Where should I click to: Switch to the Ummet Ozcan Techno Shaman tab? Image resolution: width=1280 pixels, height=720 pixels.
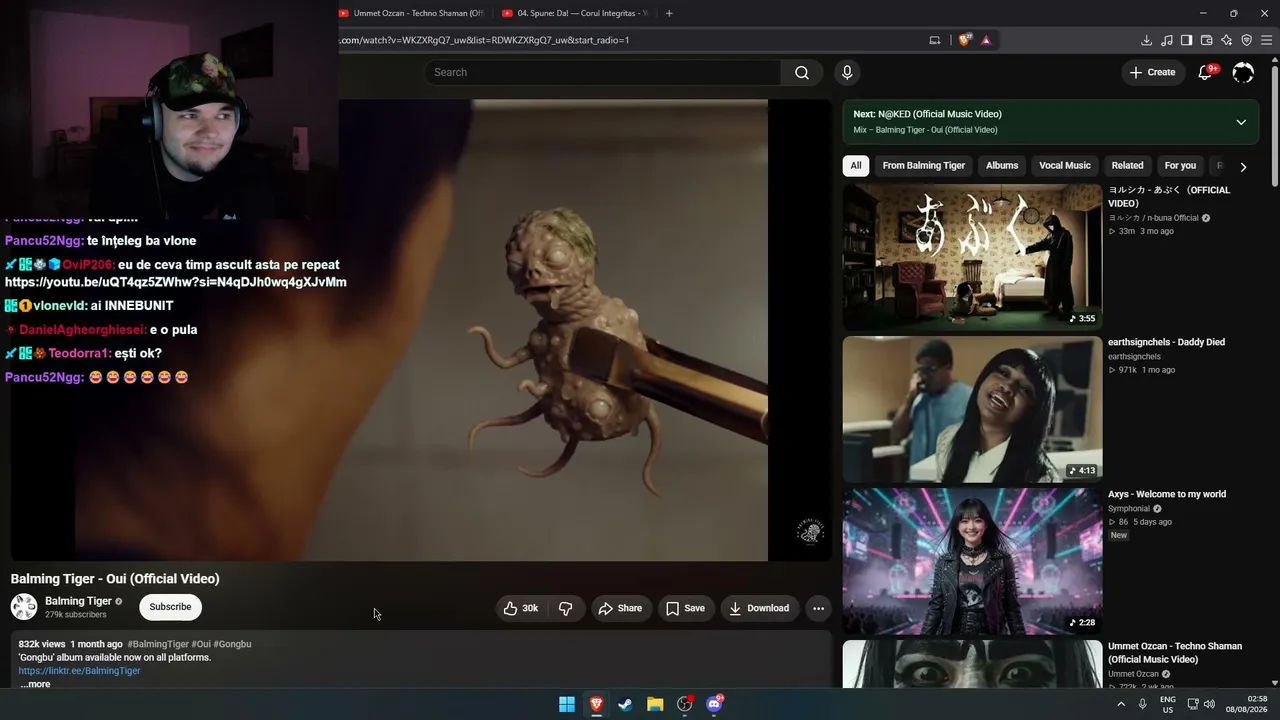pos(412,13)
